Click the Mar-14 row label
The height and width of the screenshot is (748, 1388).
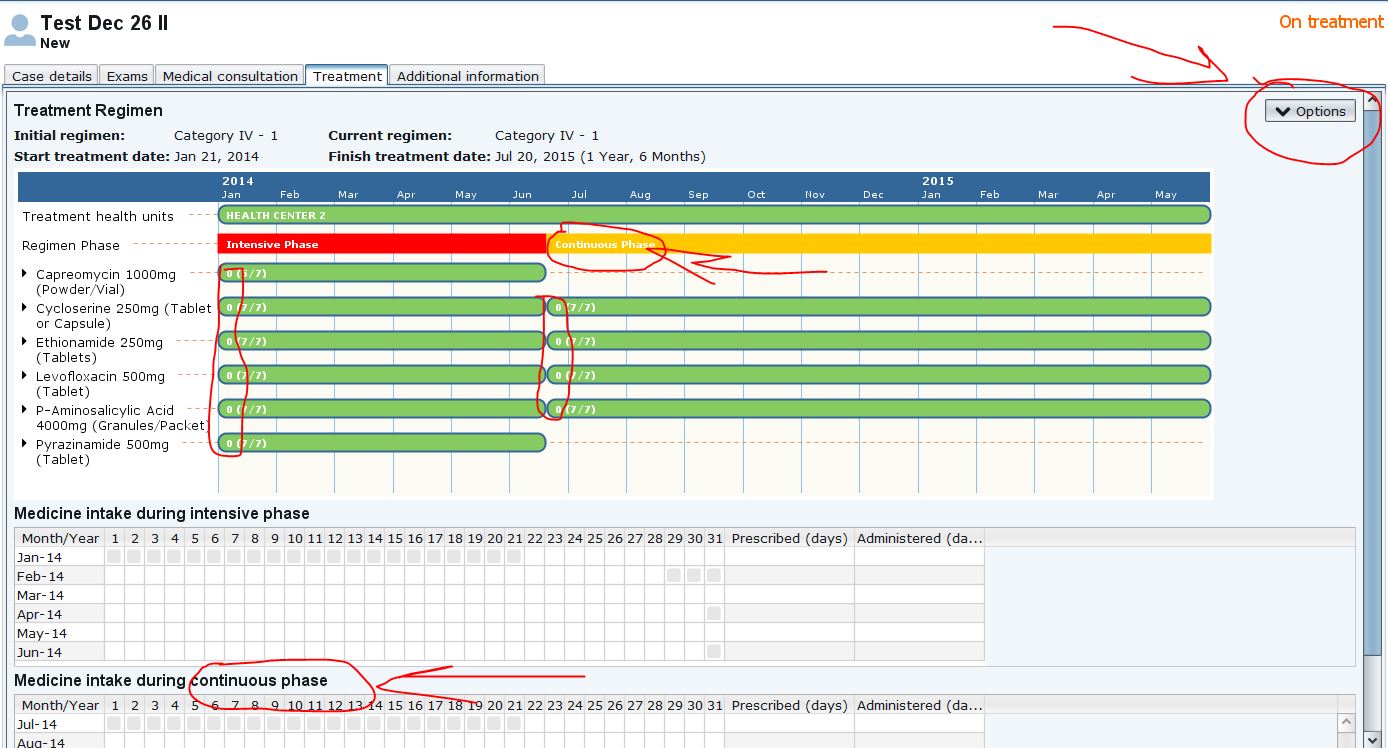point(40,595)
